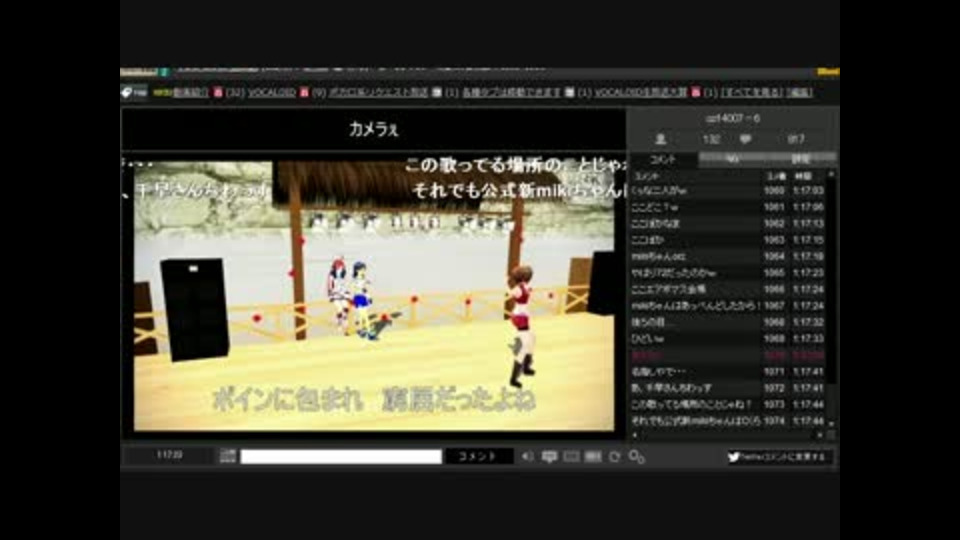The width and height of the screenshot is (960, 540).
Task: Click the white icon before the VOCALOID生放送大賞 tag
Action: point(569,92)
